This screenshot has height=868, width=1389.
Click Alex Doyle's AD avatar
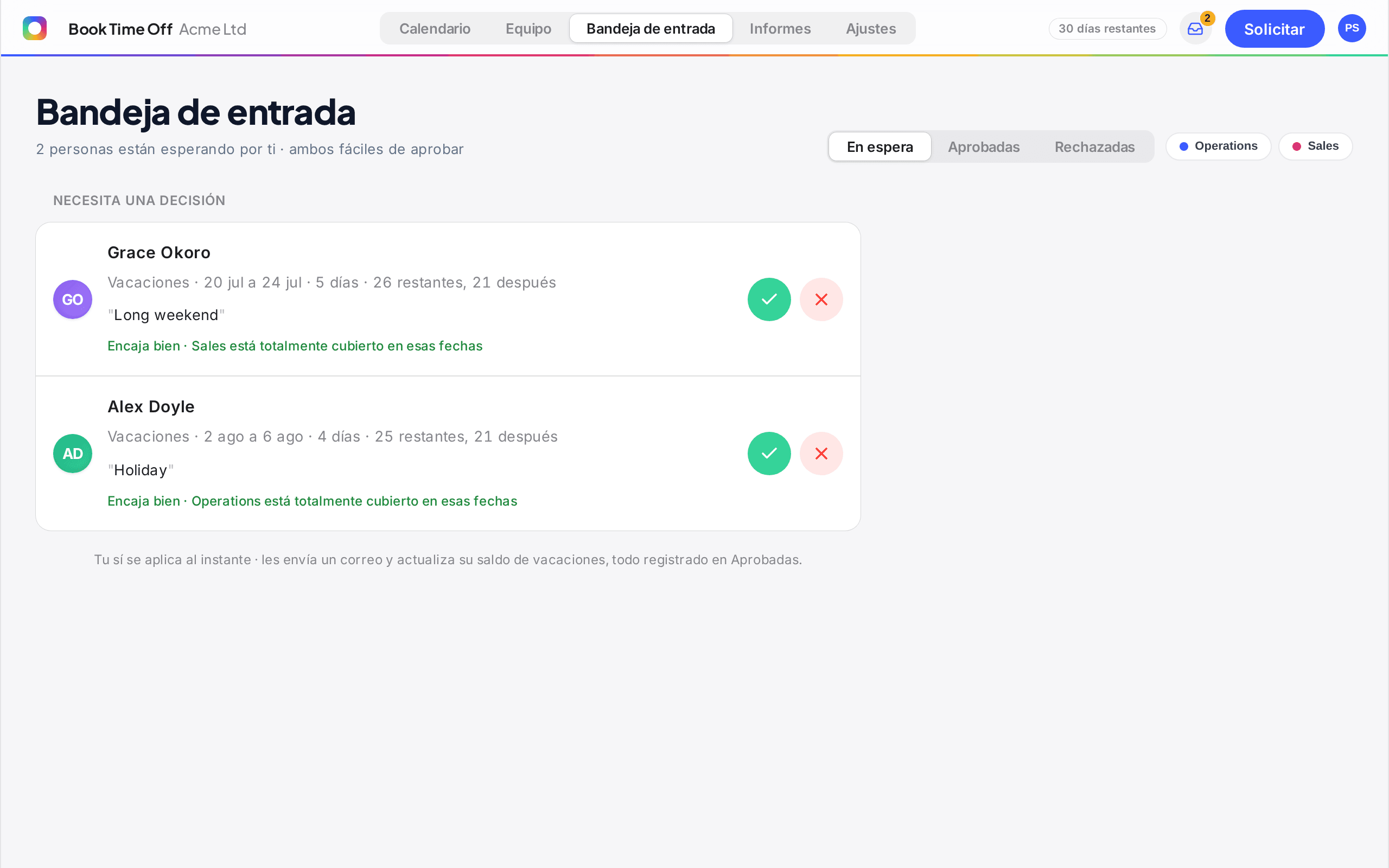tap(72, 454)
